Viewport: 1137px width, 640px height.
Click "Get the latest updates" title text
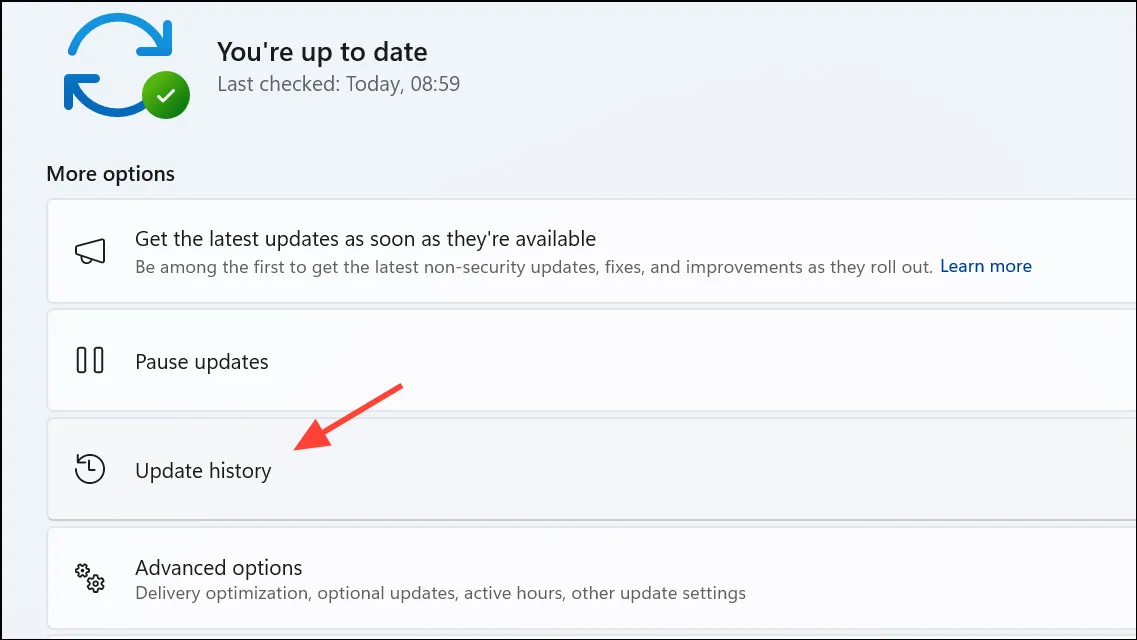(x=365, y=238)
